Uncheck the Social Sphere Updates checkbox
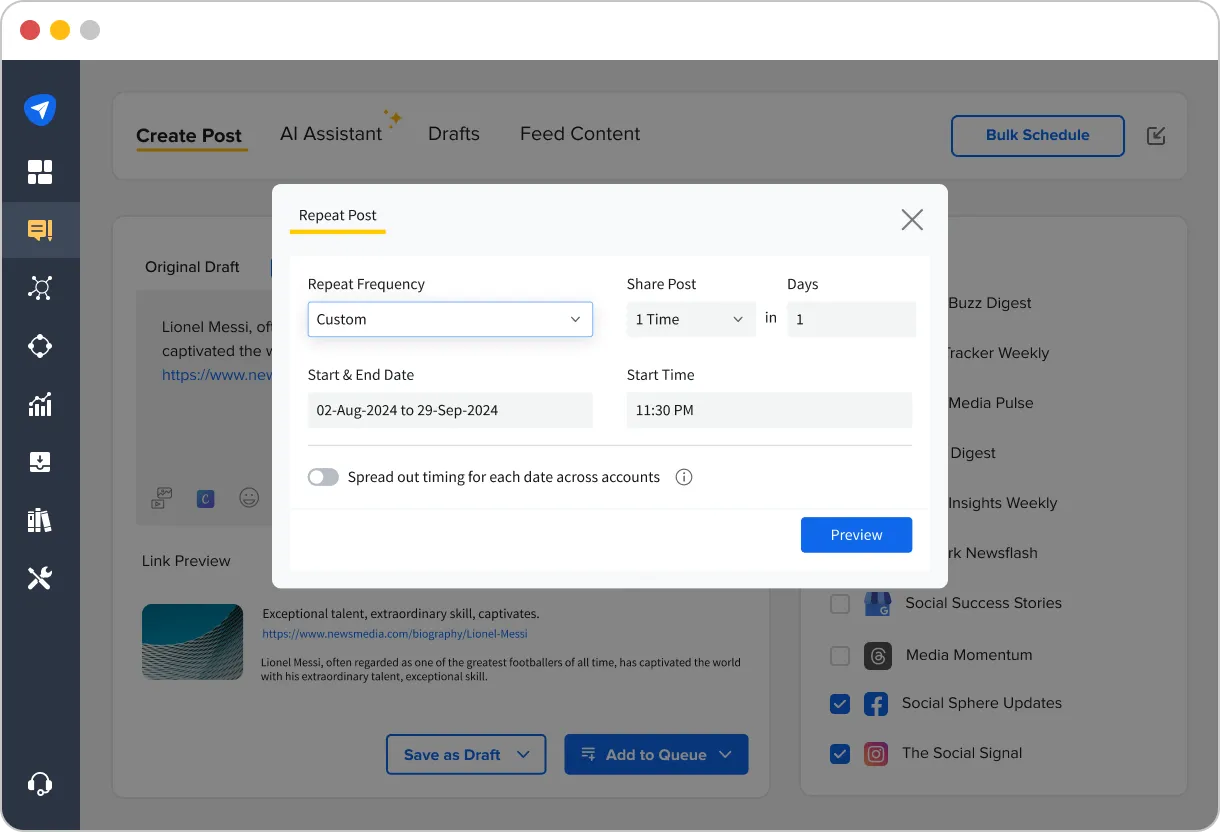The image size is (1220, 832). (x=840, y=704)
